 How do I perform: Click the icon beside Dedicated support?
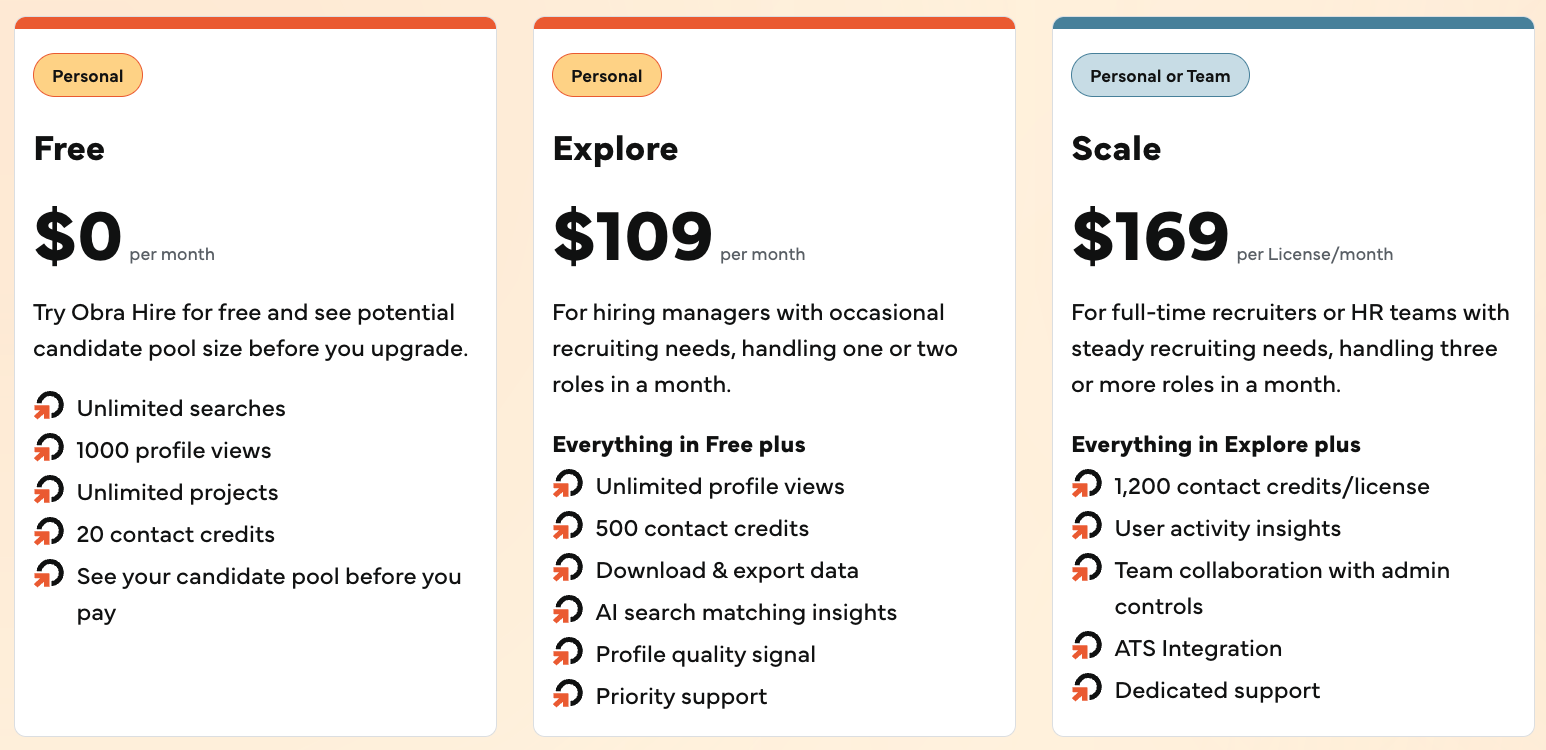pyautogui.click(x=1087, y=689)
